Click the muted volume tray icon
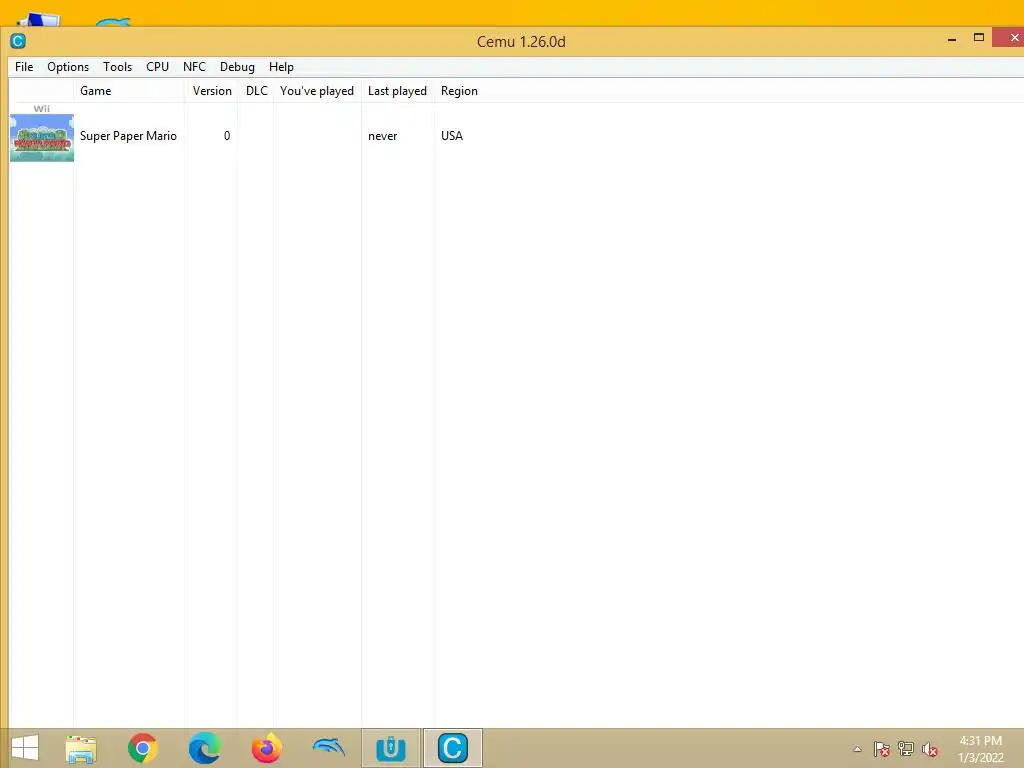 pos(930,749)
